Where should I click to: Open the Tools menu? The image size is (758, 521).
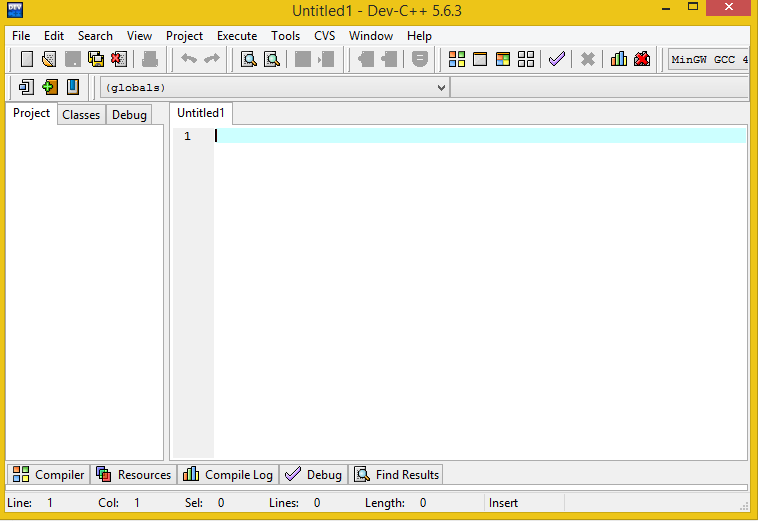click(285, 36)
